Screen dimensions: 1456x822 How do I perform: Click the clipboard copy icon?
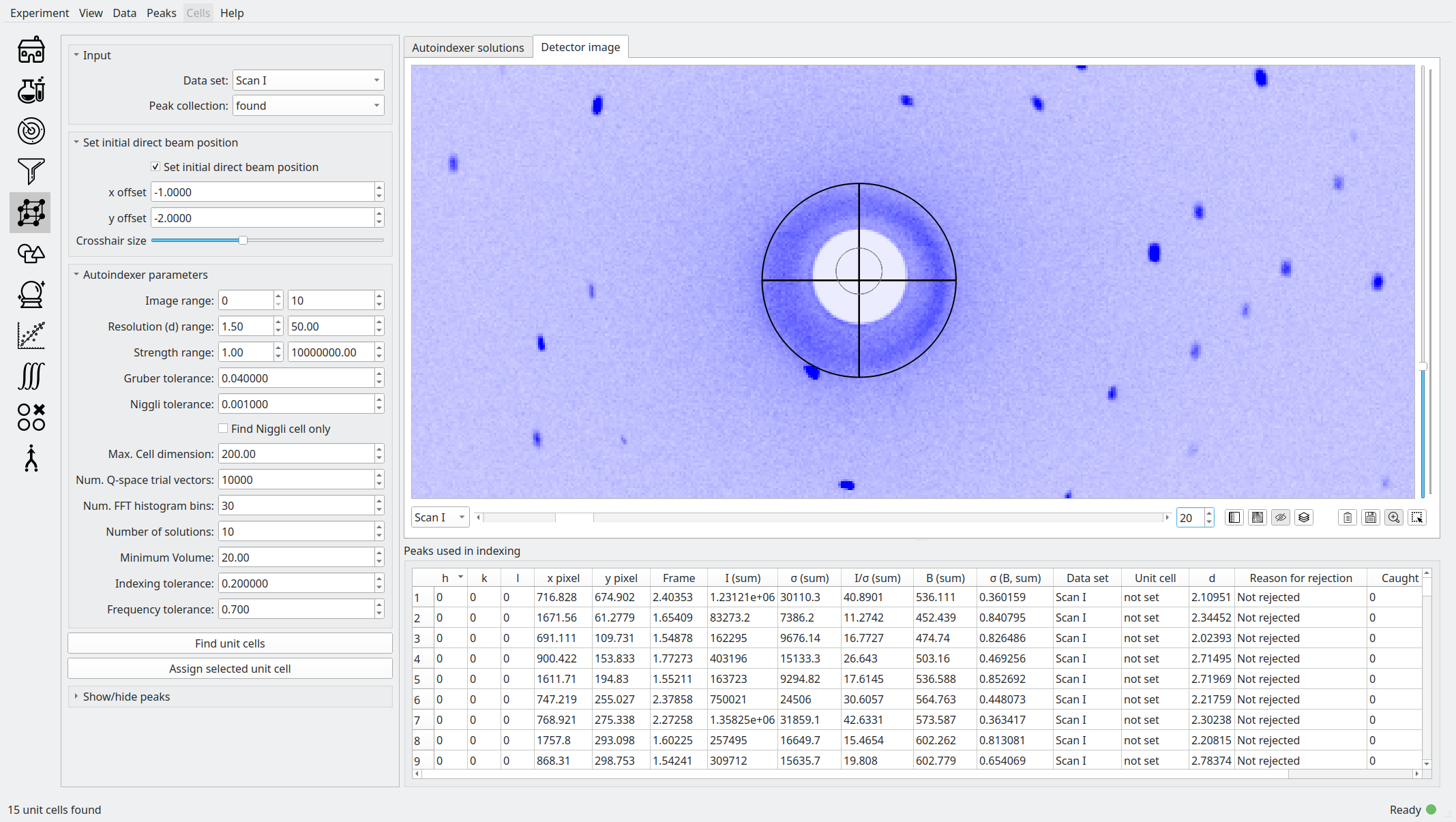pos(1348,517)
